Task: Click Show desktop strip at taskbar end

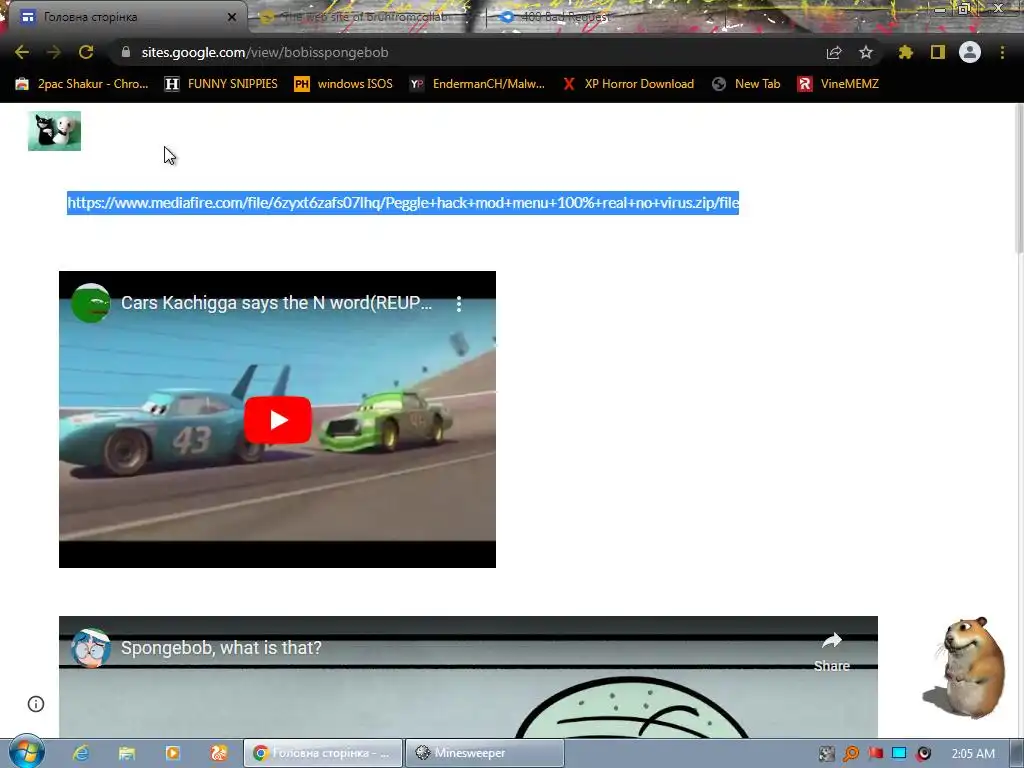Action: (x=1016, y=754)
